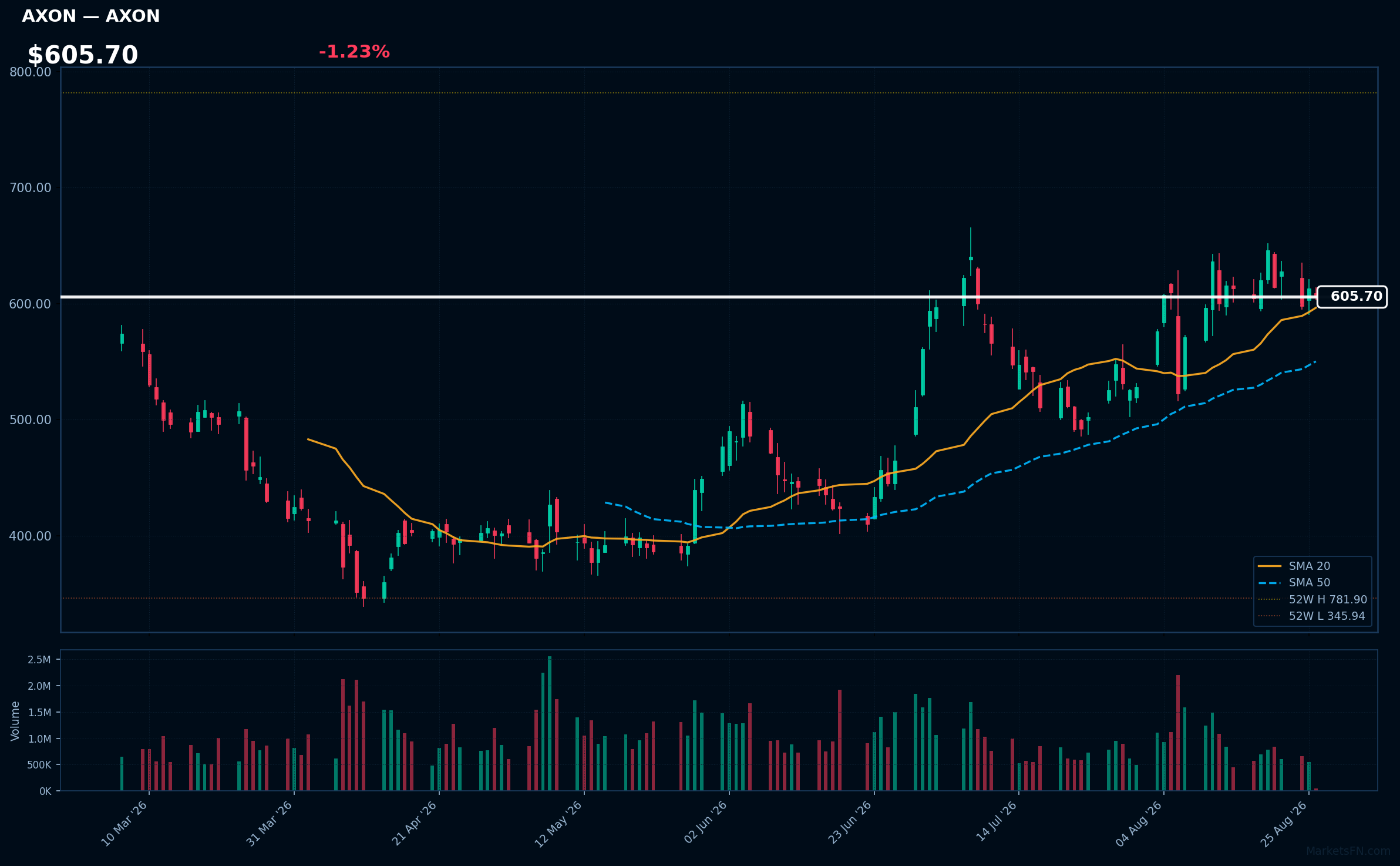
Task: Click the 1.5M volume axis label
Action: (x=39, y=713)
